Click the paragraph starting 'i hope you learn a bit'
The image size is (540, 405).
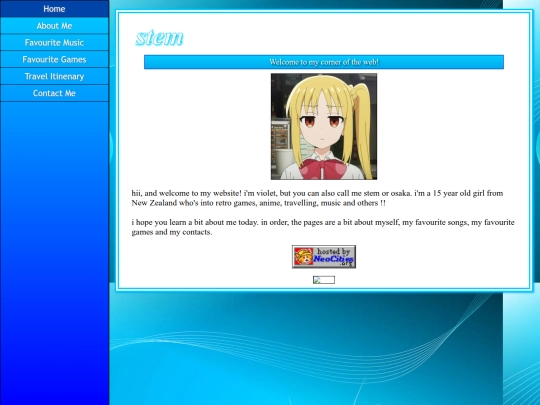pos(323,227)
